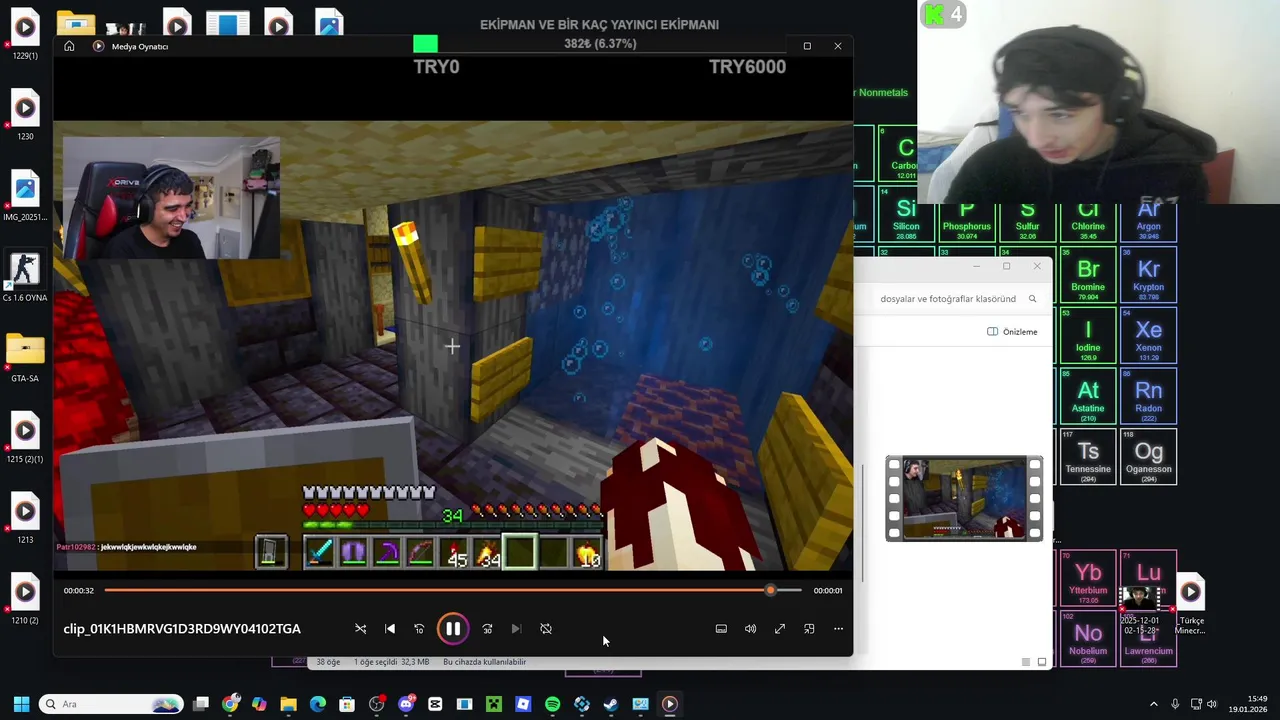The width and height of the screenshot is (1280, 720).
Task: Go to Media Player home
Action: pyautogui.click(x=69, y=46)
